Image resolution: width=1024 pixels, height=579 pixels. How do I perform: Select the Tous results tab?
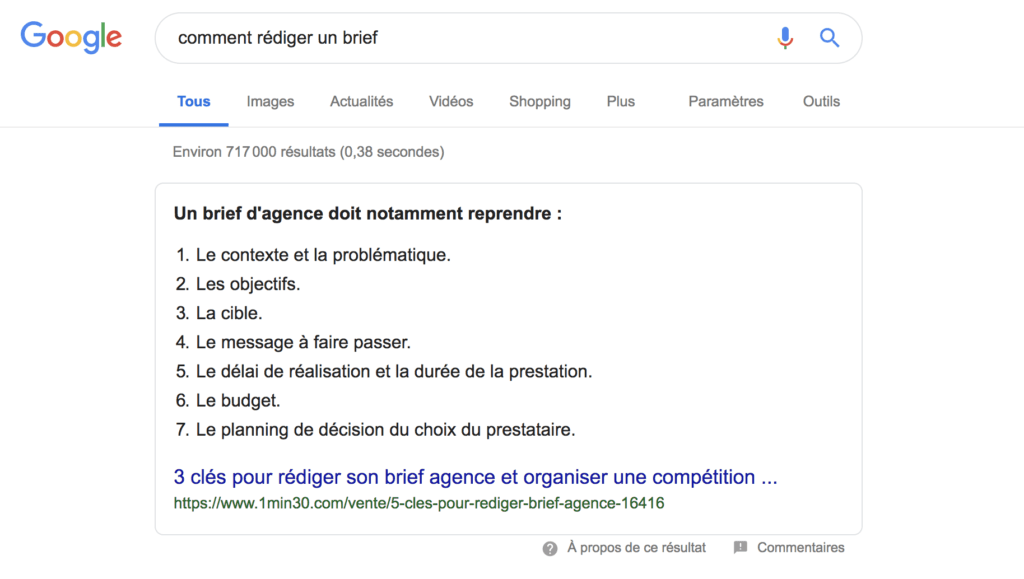tap(194, 102)
